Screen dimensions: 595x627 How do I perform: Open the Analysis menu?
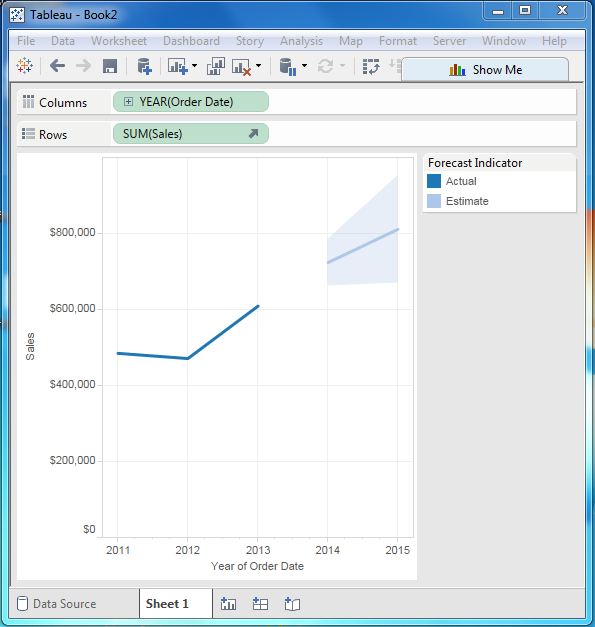[x=301, y=41]
